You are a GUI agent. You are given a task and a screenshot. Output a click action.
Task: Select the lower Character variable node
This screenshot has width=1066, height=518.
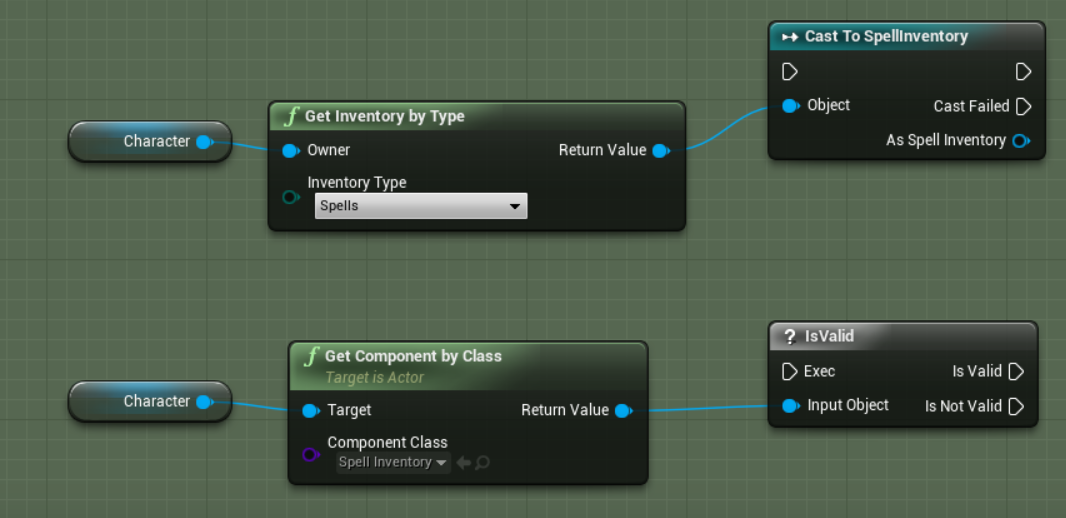tap(150, 402)
